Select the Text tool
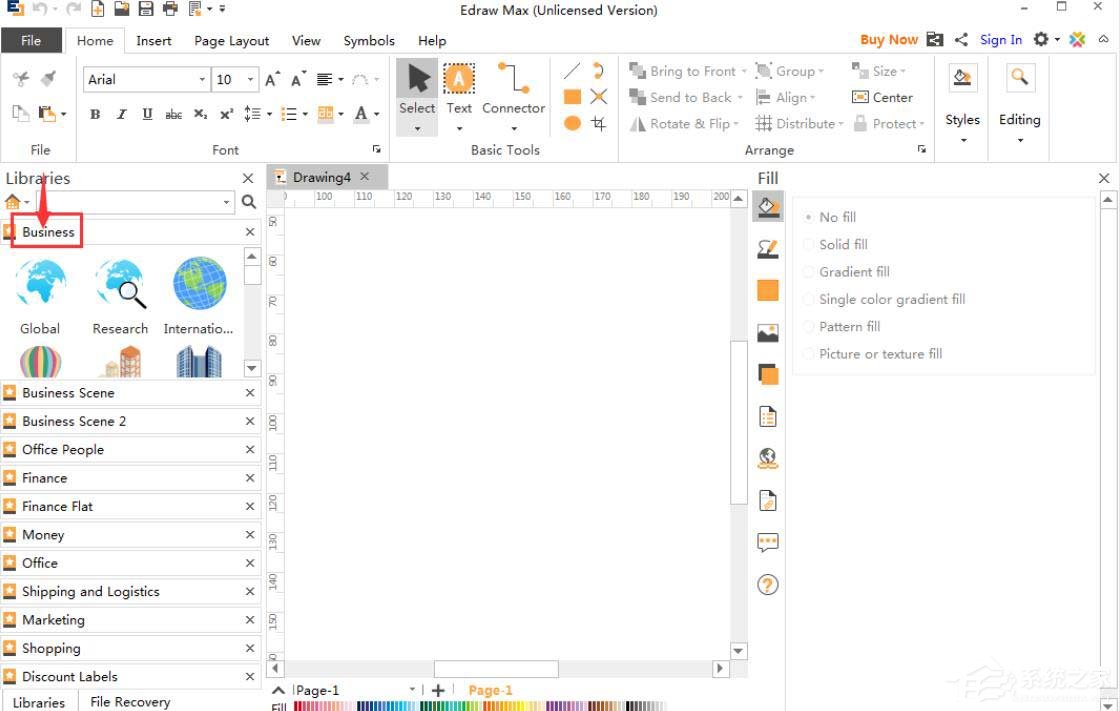This screenshot has width=1120, height=711. [x=459, y=92]
